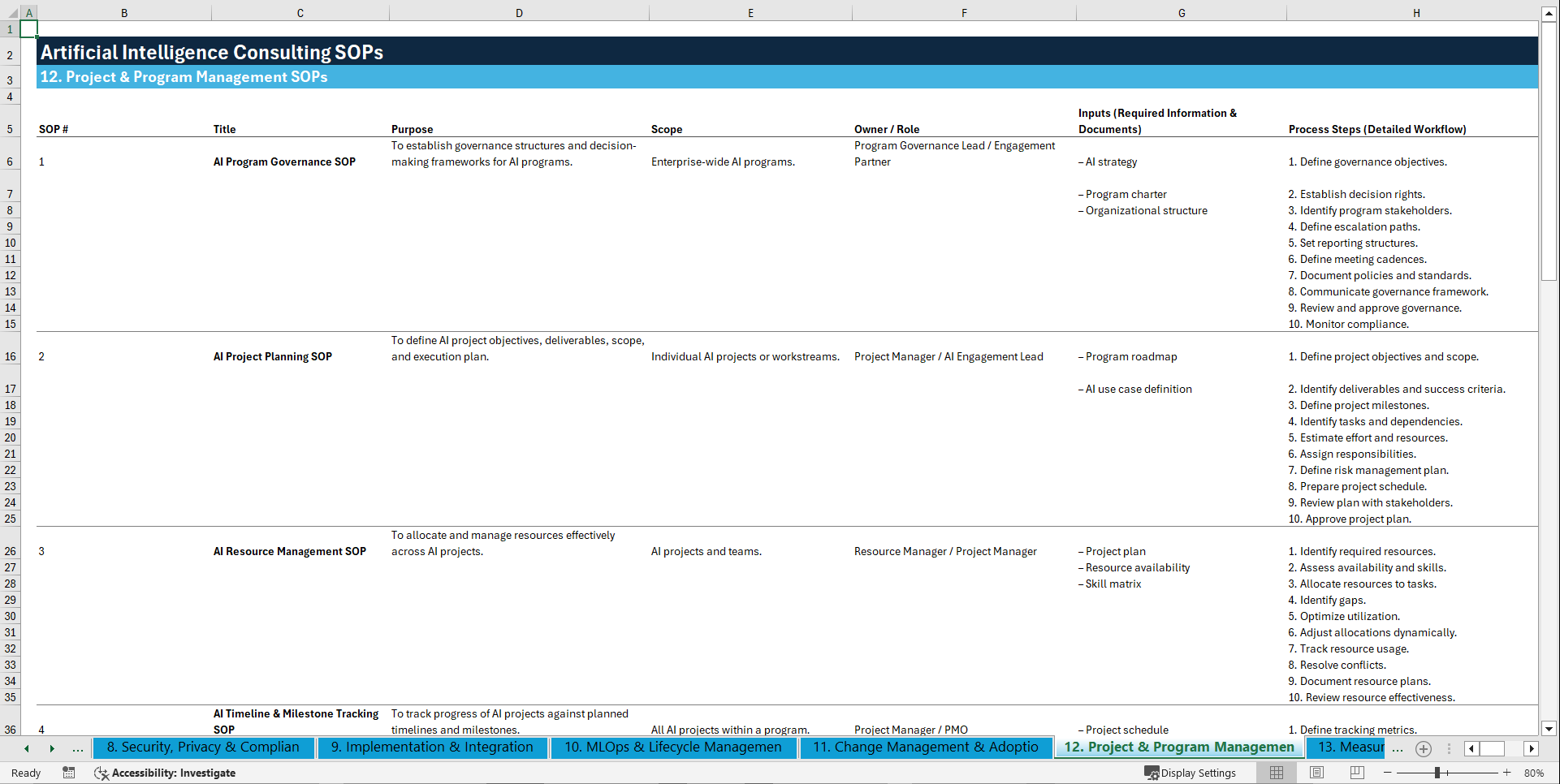Zoom out using the minus button

coord(1389,773)
